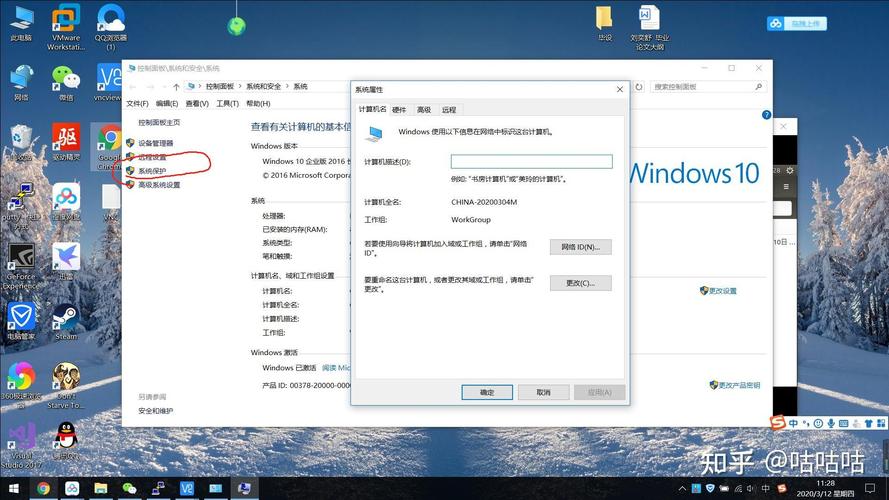Open the Recycle Bin desktop icon

(x=21, y=142)
